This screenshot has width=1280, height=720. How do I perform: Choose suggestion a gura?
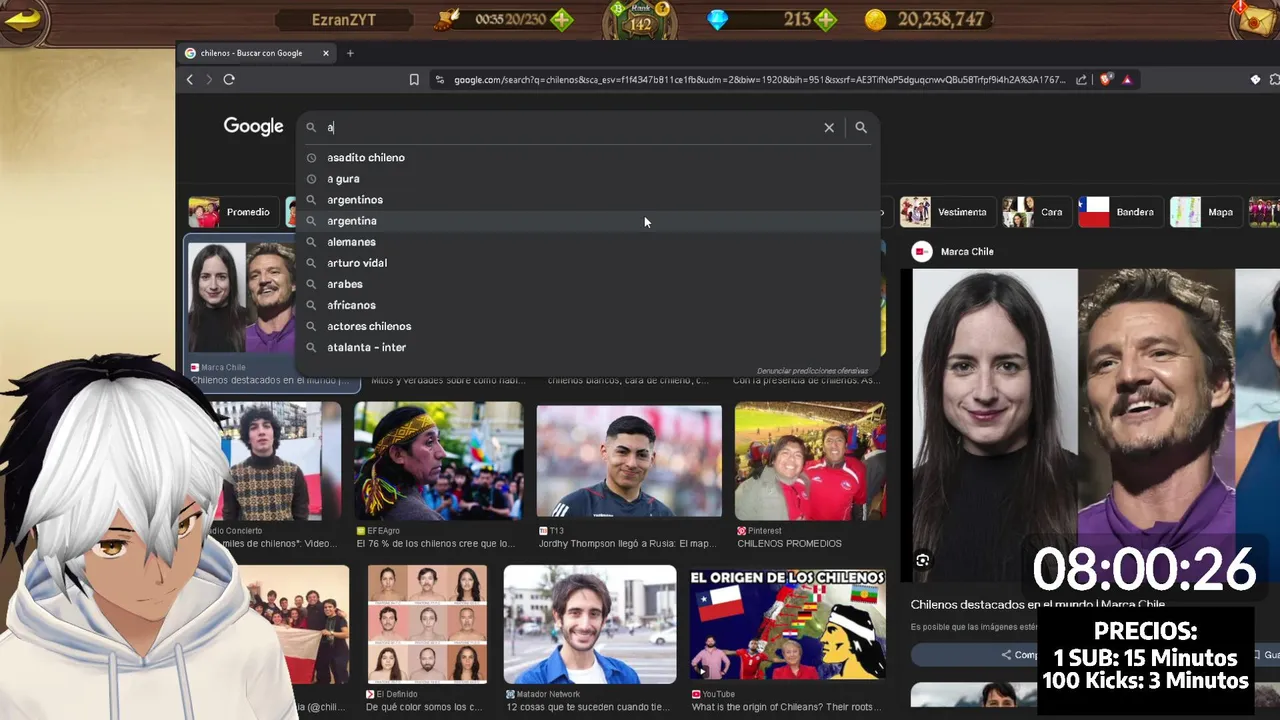point(588,179)
